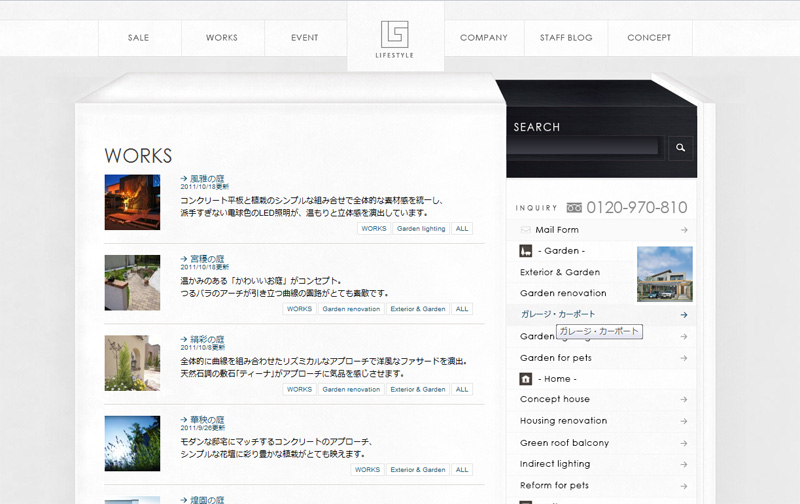Open the LIFESTYLE logo home link
The image size is (800, 504).
pos(395,39)
